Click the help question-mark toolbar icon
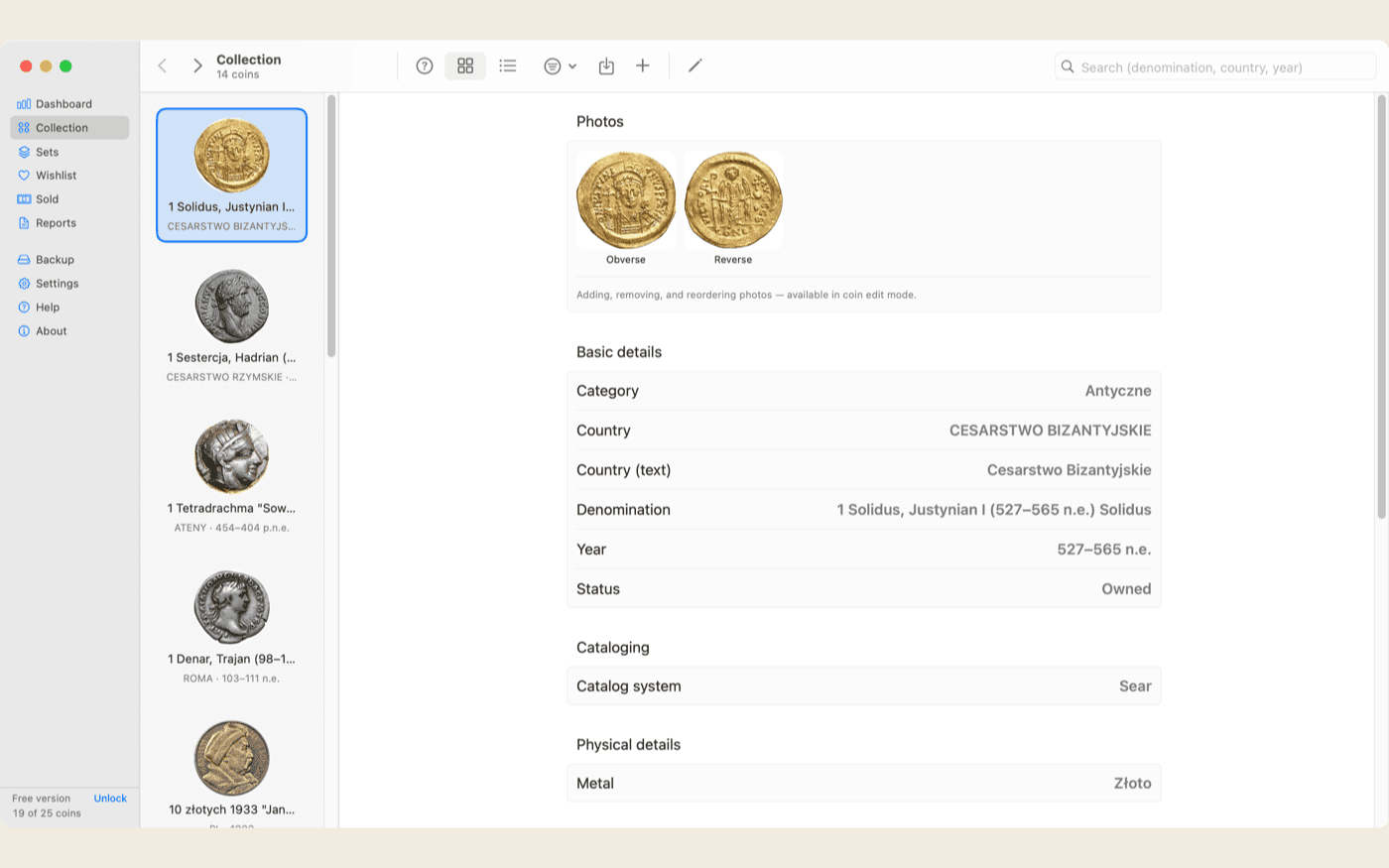1389x868 pixels. [x=425, y=65]
